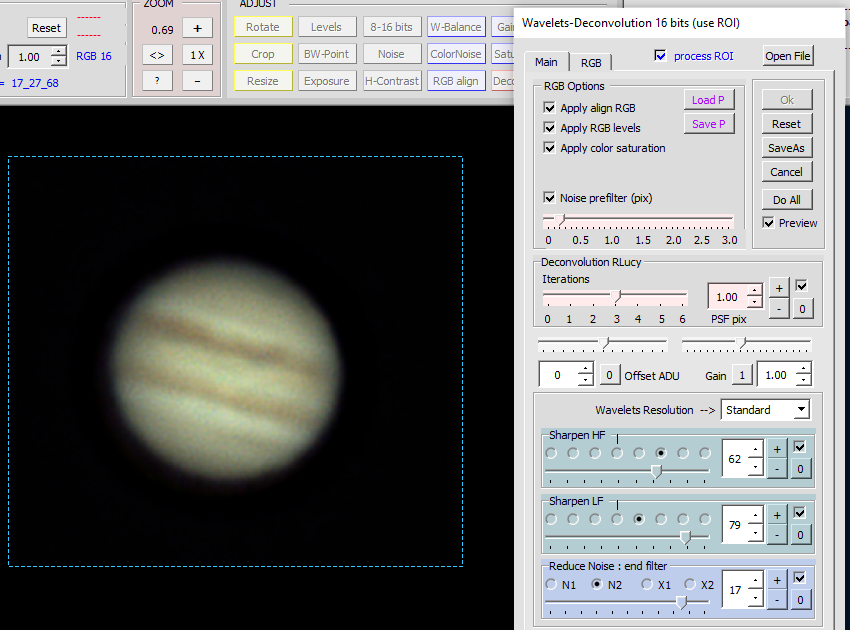The image size is (850, 630).
Task: Switch to the RGB tab
Action: [591, 62]
